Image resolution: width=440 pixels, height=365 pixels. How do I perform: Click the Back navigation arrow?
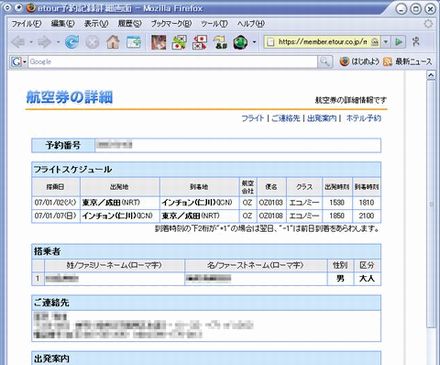tap(19, 42)
